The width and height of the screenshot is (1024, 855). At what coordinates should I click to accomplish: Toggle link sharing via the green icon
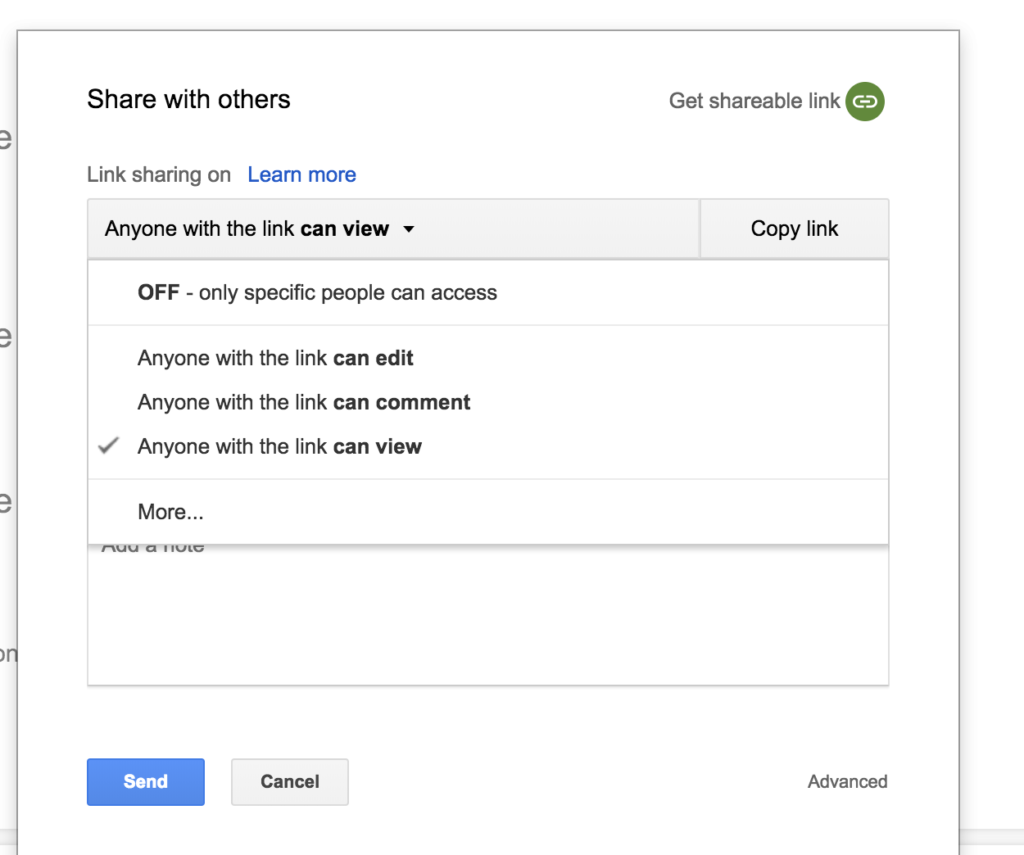(863, 101)
